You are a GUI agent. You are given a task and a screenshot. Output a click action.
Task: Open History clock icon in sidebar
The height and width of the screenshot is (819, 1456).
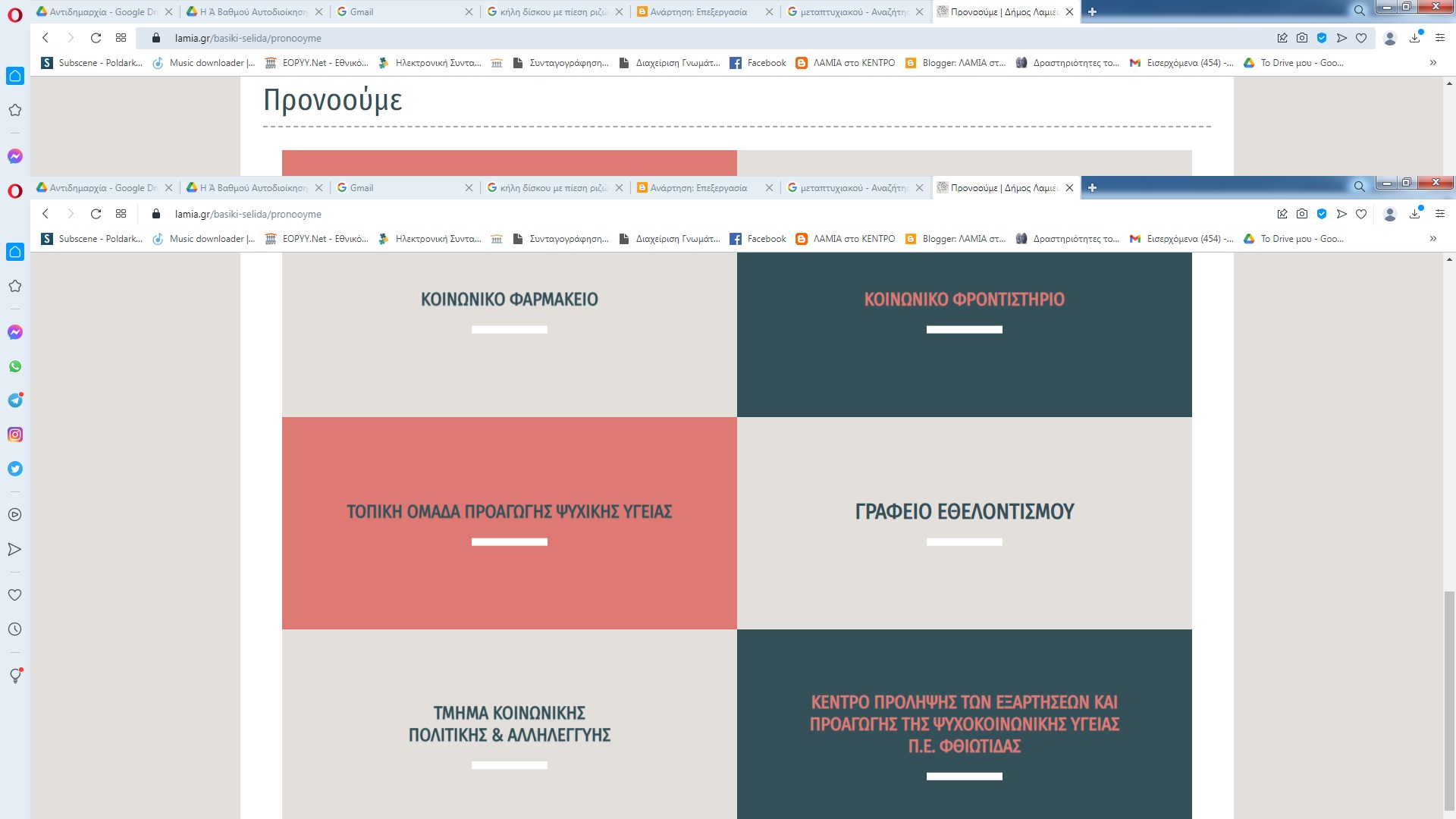point(14,629)
